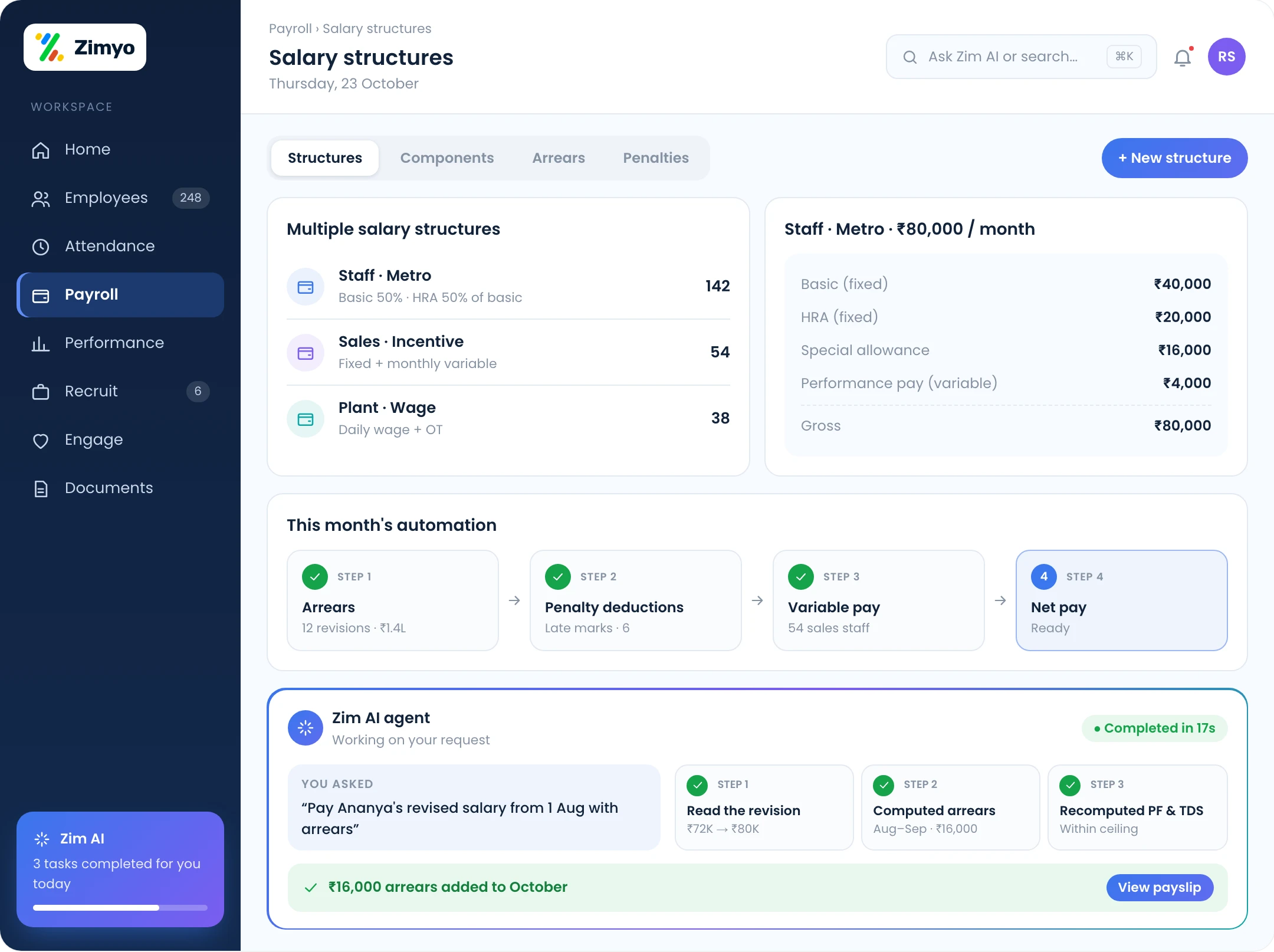Screen dimensions: 1274x952
Task: Go to Employees in the sidebar
Action: [120, 198]
